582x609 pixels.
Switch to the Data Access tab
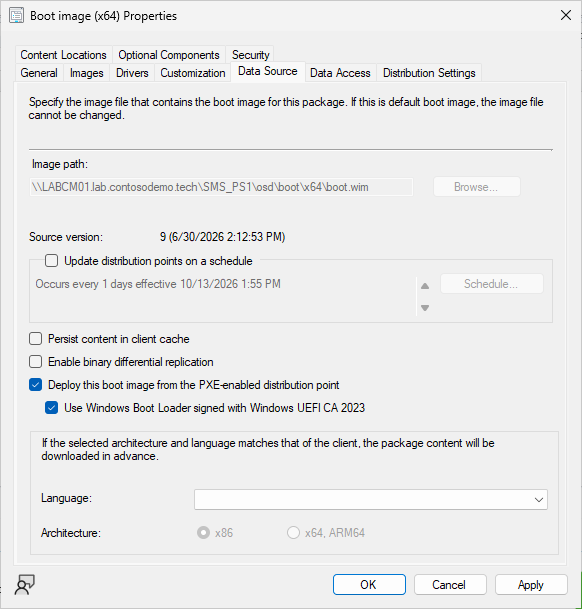pos(340,73)
